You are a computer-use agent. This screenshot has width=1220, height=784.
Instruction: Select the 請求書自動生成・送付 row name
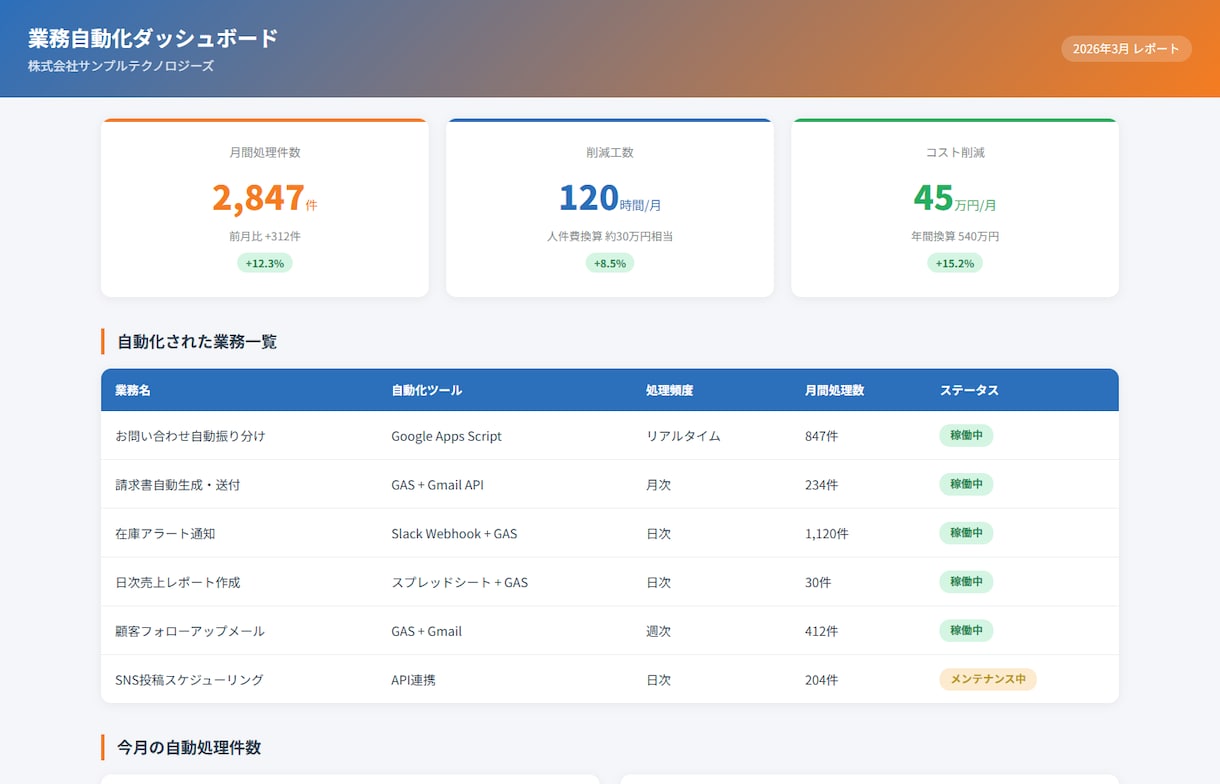click(178, 485)
